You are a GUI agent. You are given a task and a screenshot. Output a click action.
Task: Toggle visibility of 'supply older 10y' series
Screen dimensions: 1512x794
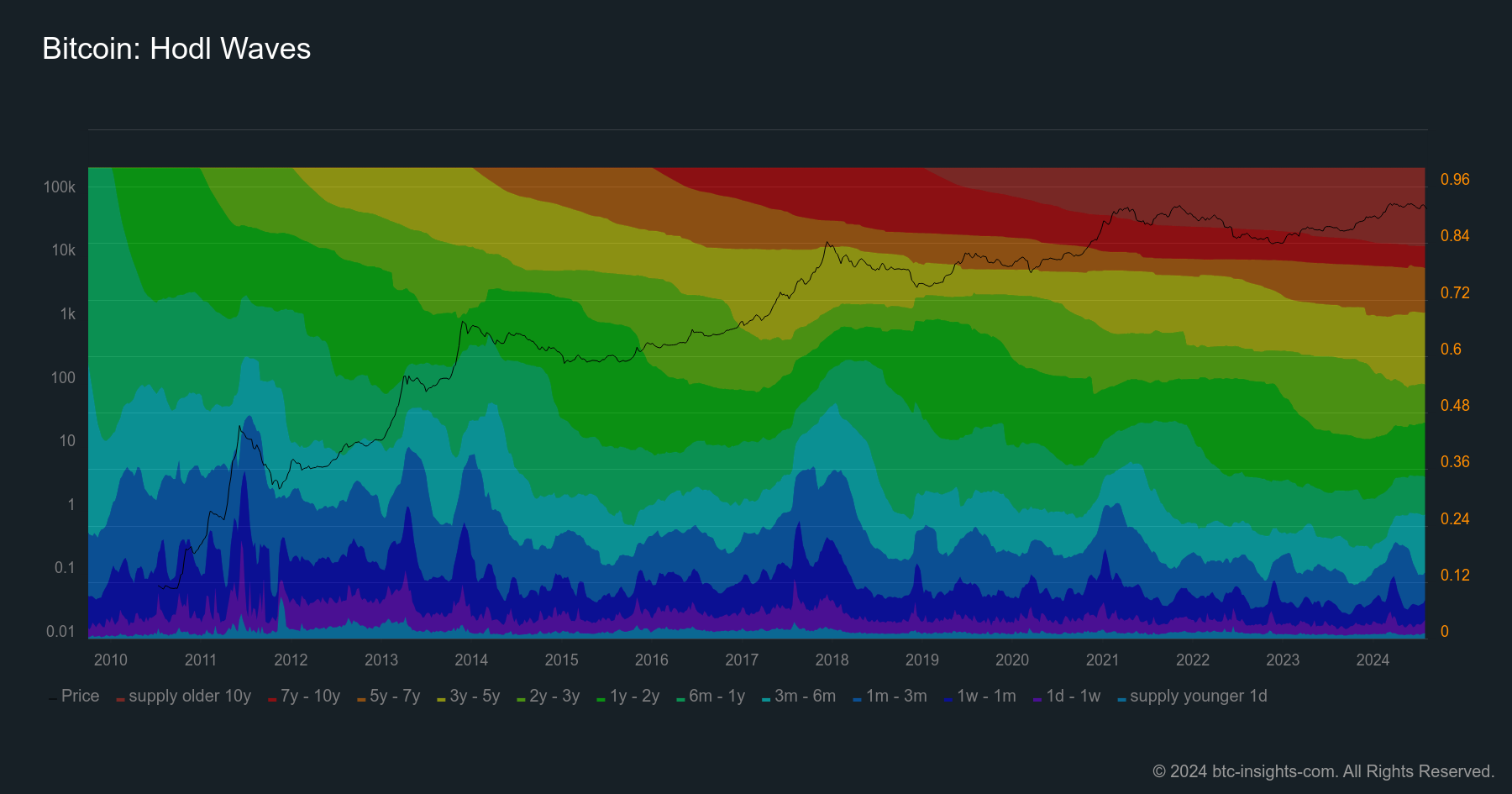[189, 696]
